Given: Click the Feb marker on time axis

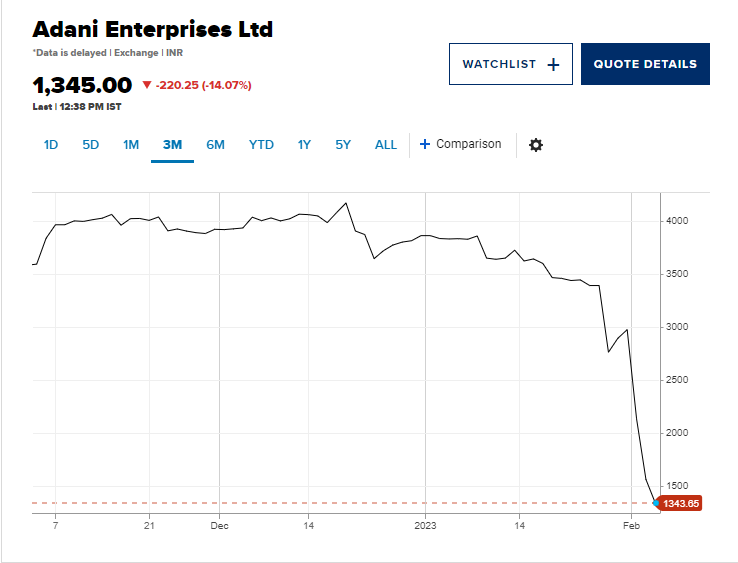Looking at the screenshot, I should click(x=631, y=524).
